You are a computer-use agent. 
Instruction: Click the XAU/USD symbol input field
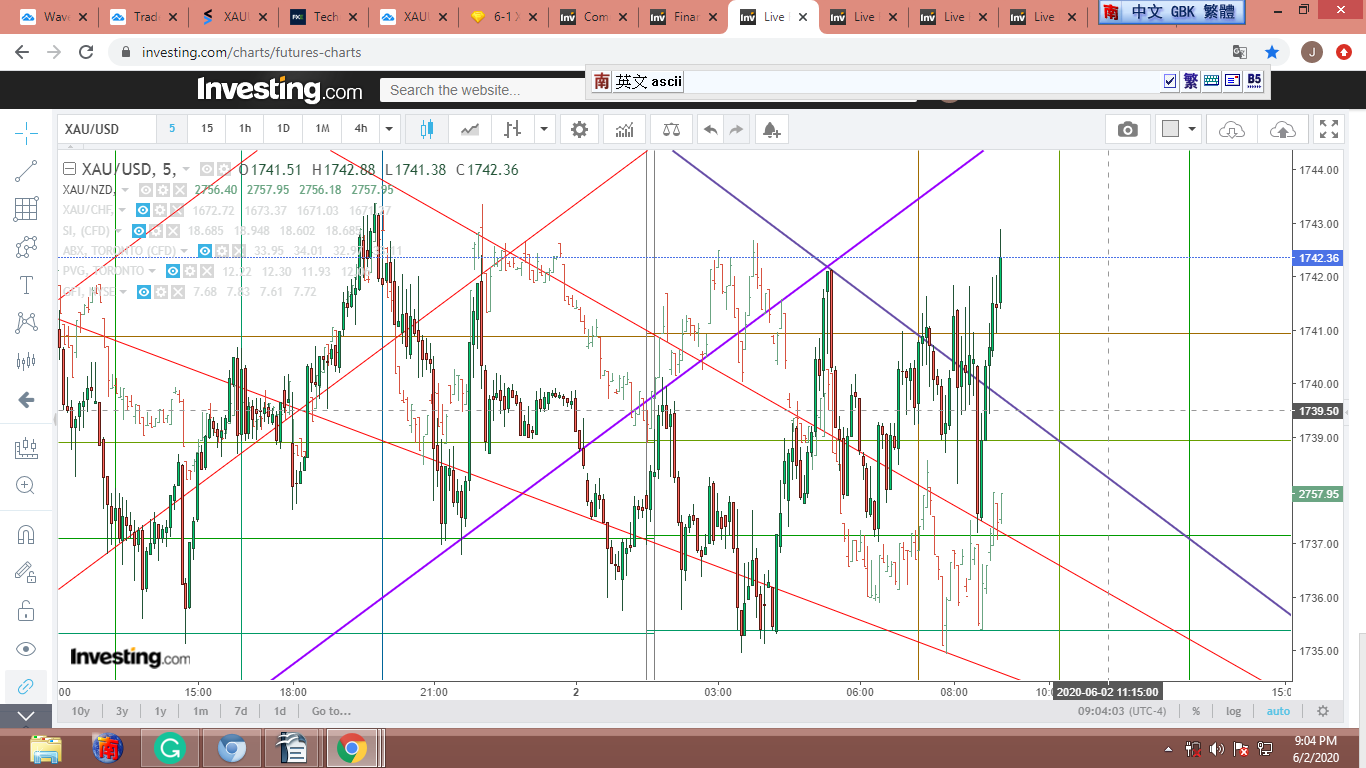[x=107, y=129]
